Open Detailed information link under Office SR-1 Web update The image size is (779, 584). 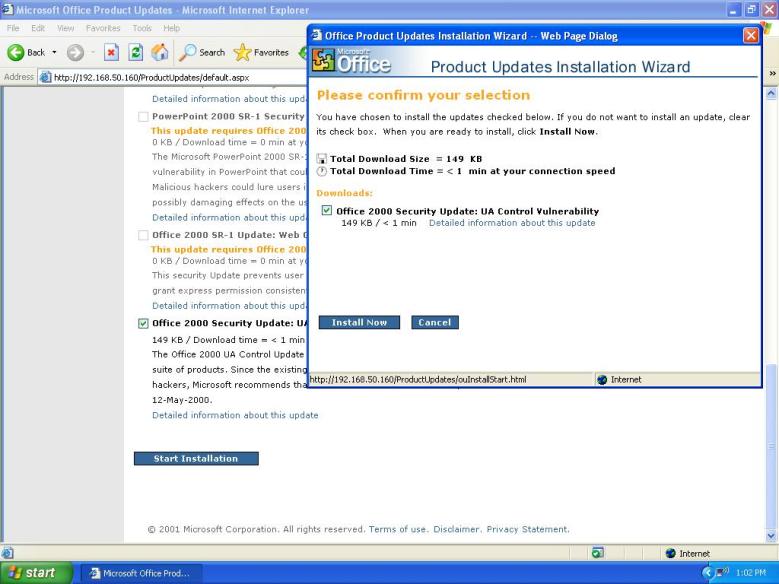pyautogui.click(x=230, y=306)
